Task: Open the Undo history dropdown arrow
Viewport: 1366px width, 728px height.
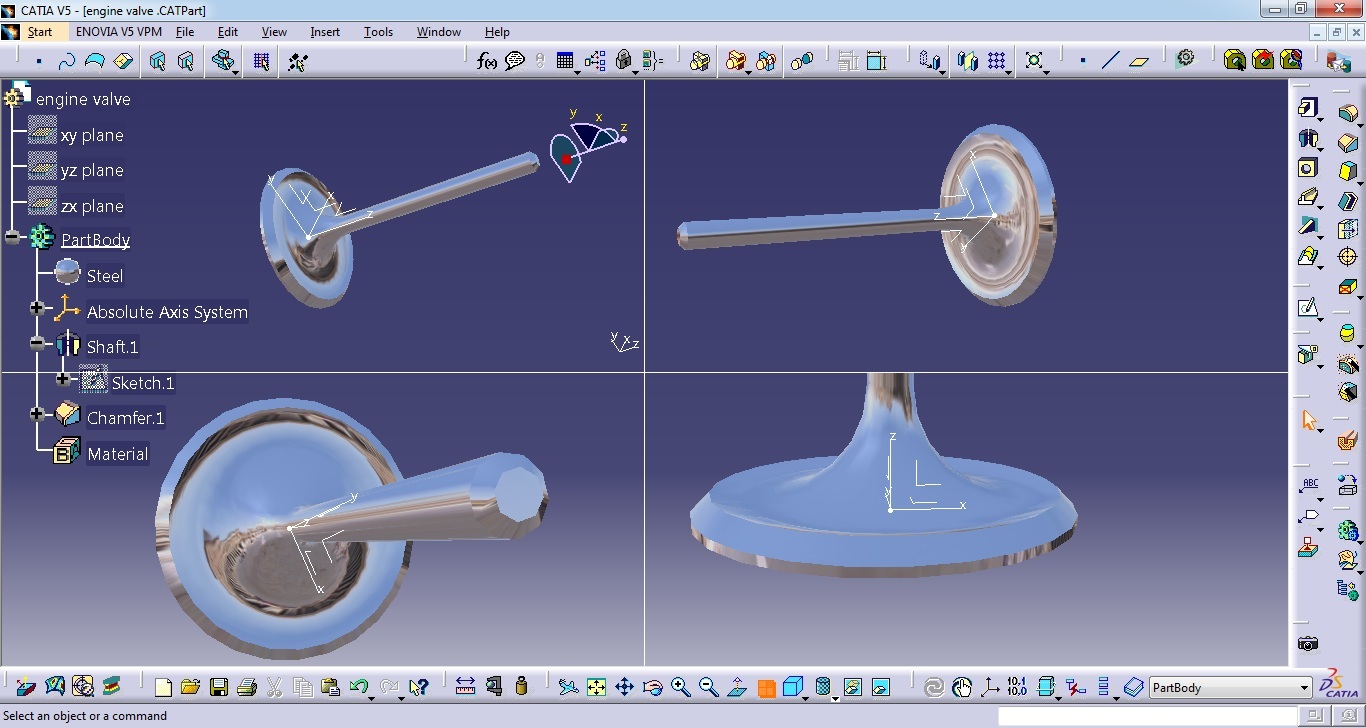Action: (x=371, y=697)
